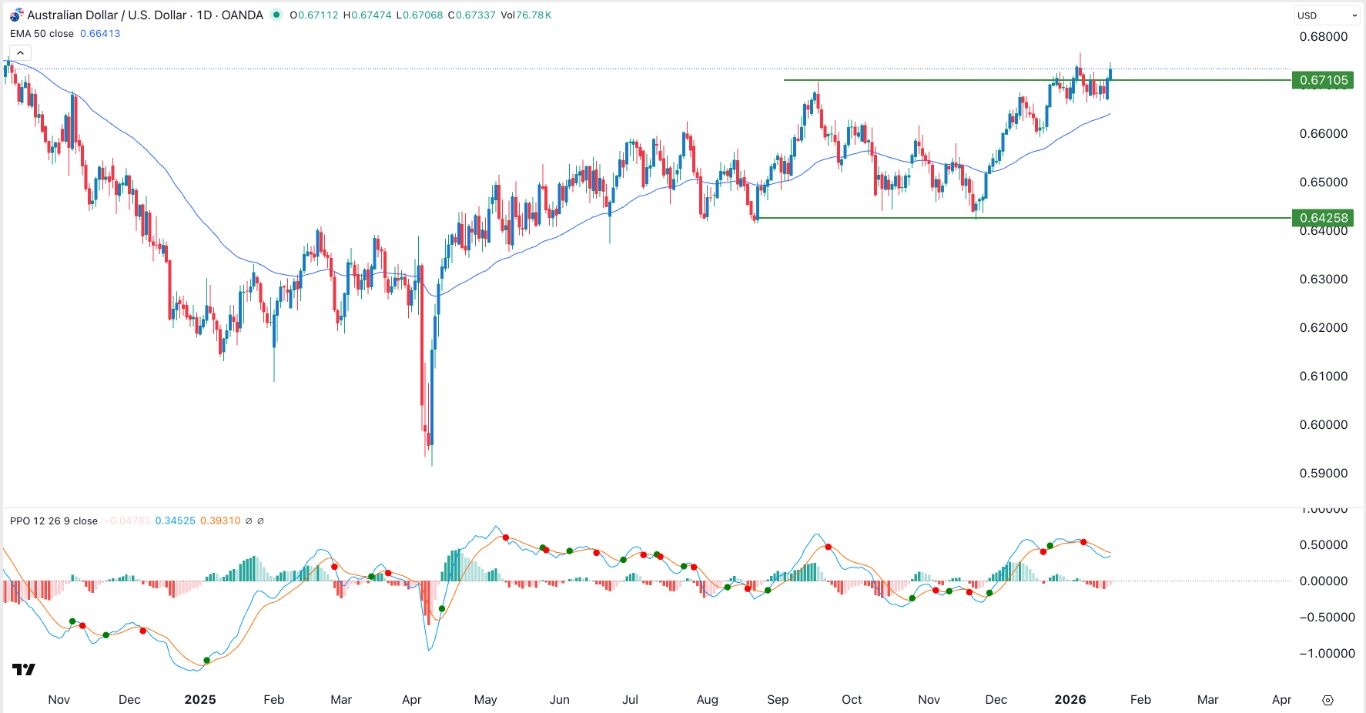Open the USD currency dropdown

click(1320, 15)
